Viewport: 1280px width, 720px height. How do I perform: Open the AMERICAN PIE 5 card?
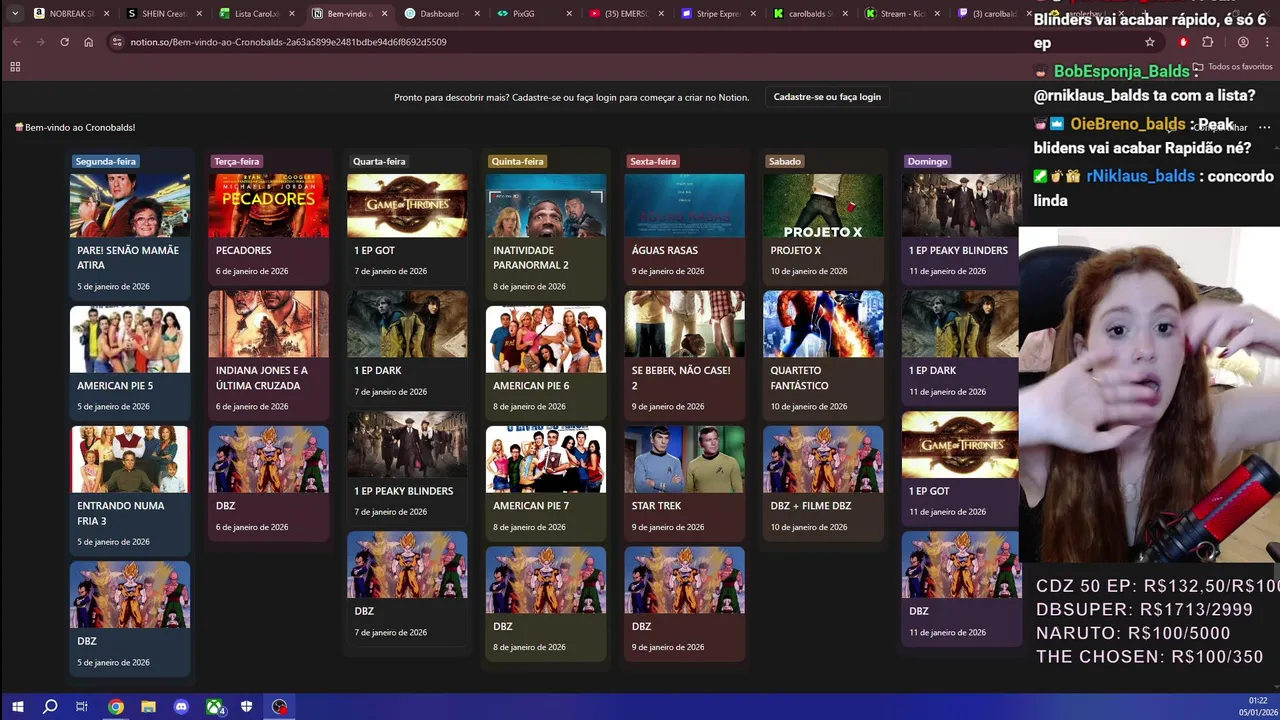130,362
